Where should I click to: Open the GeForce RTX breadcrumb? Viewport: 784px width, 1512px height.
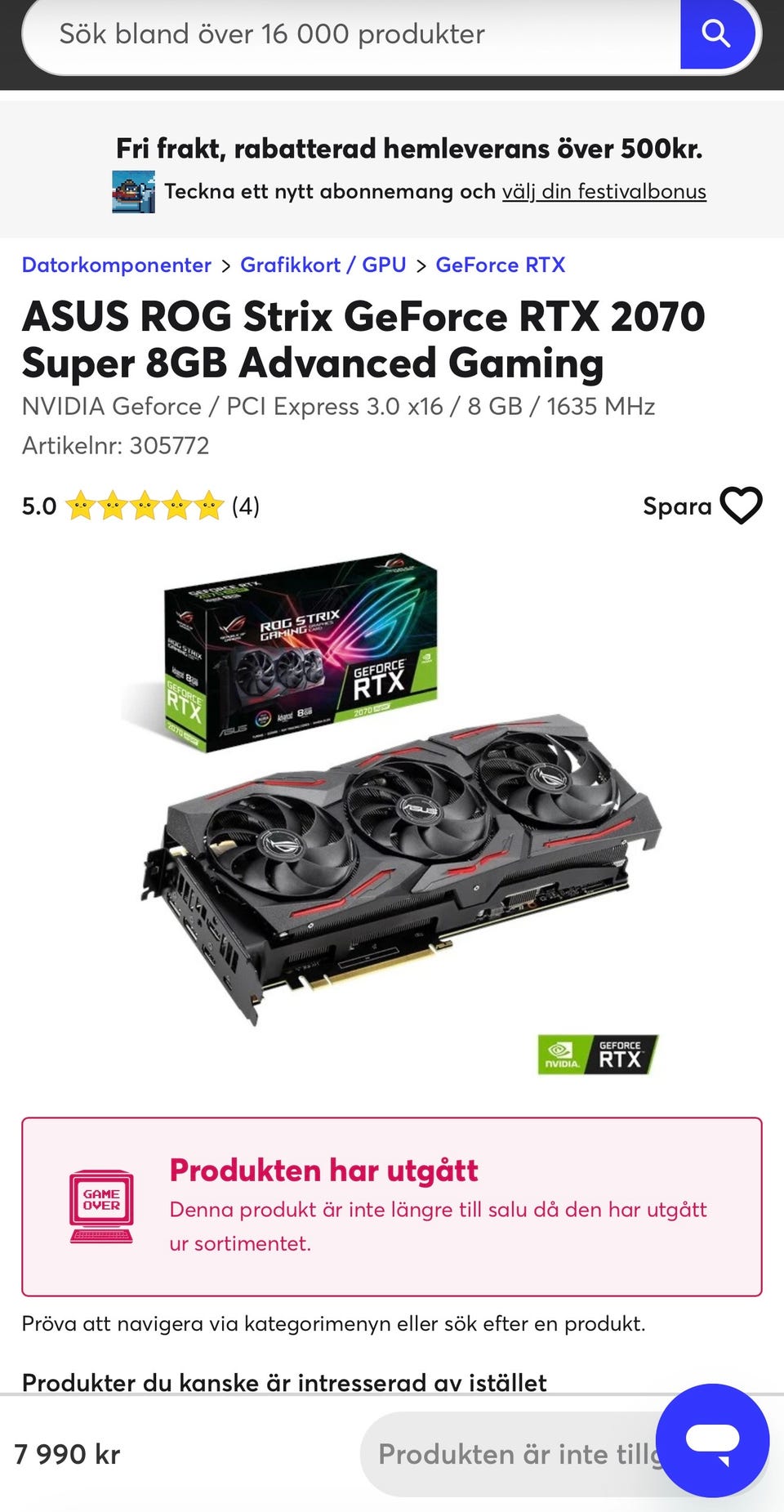[500, 265]
